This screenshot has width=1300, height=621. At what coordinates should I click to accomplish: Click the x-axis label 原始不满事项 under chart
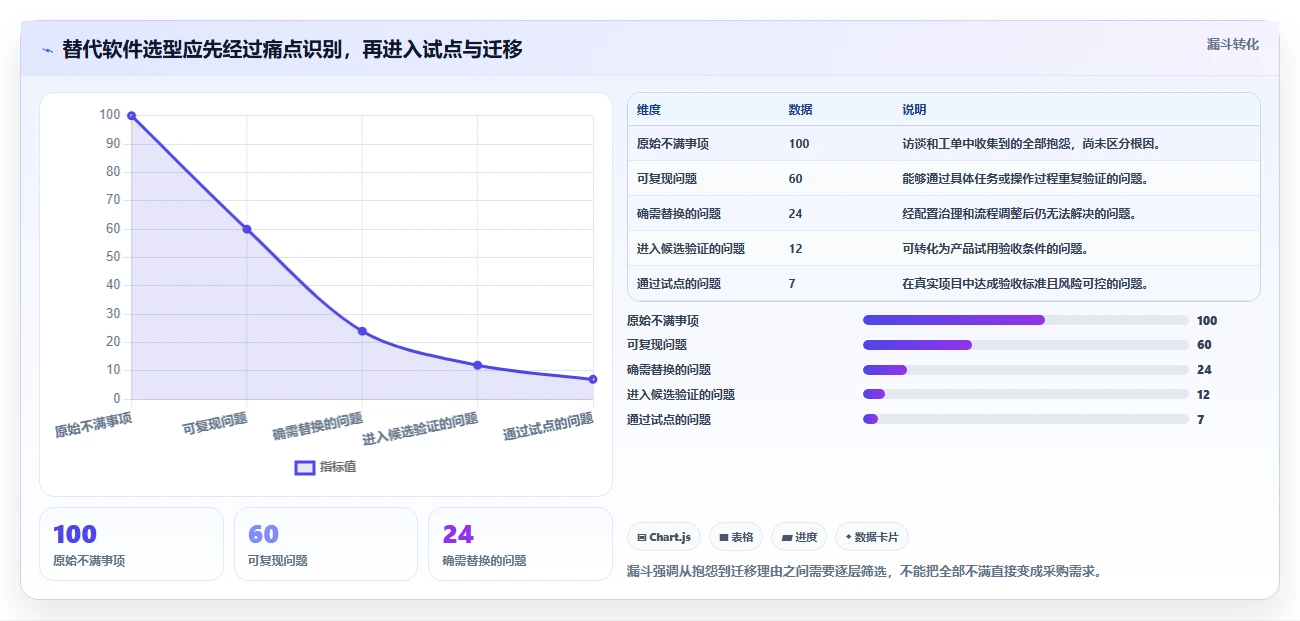(x=93, y=426)
